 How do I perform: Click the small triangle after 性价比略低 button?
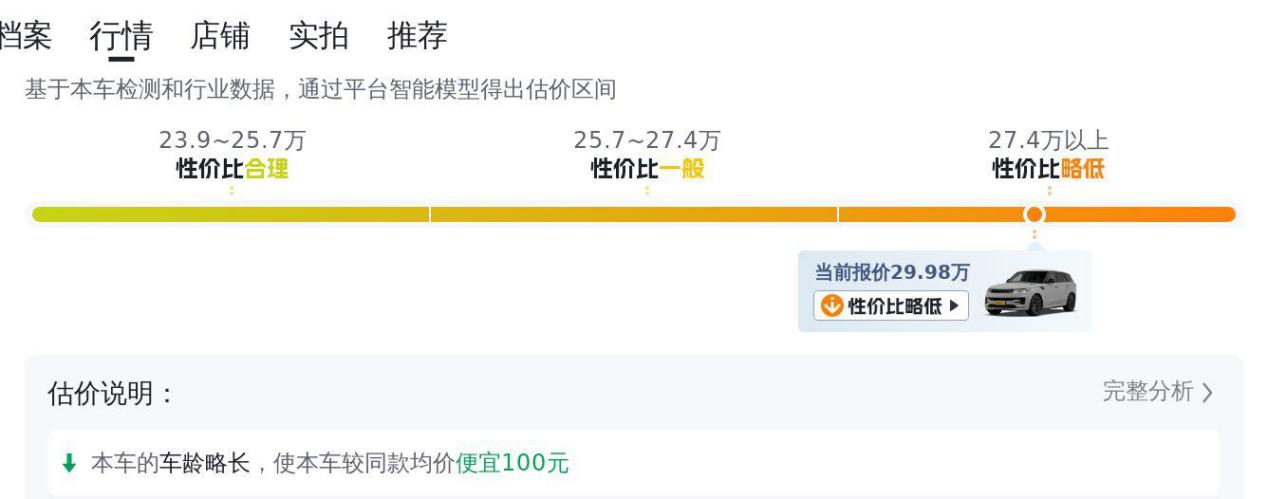click(x=954, y=306)
